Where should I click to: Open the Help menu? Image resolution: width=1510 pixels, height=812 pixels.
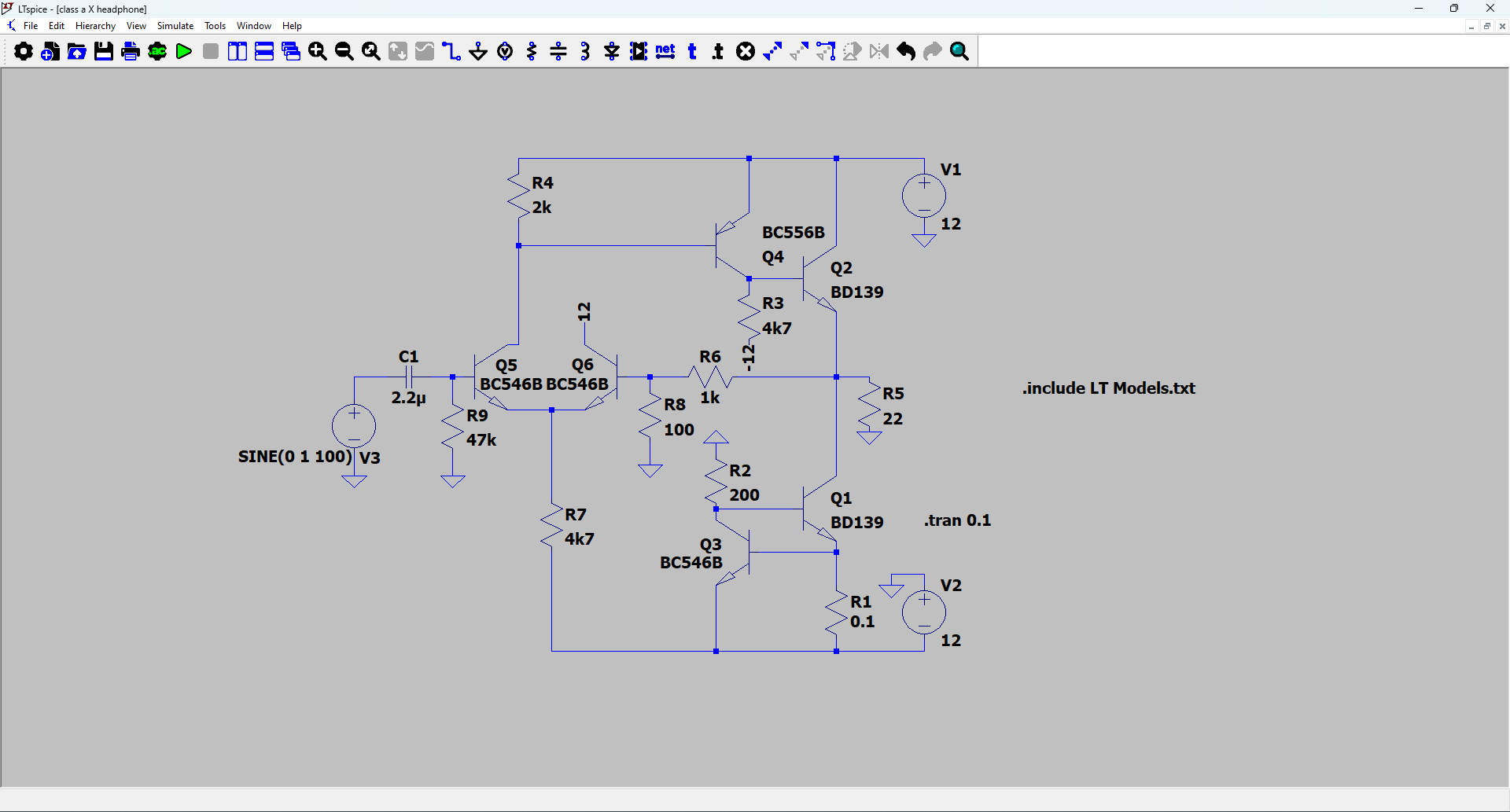pos(292,26)
